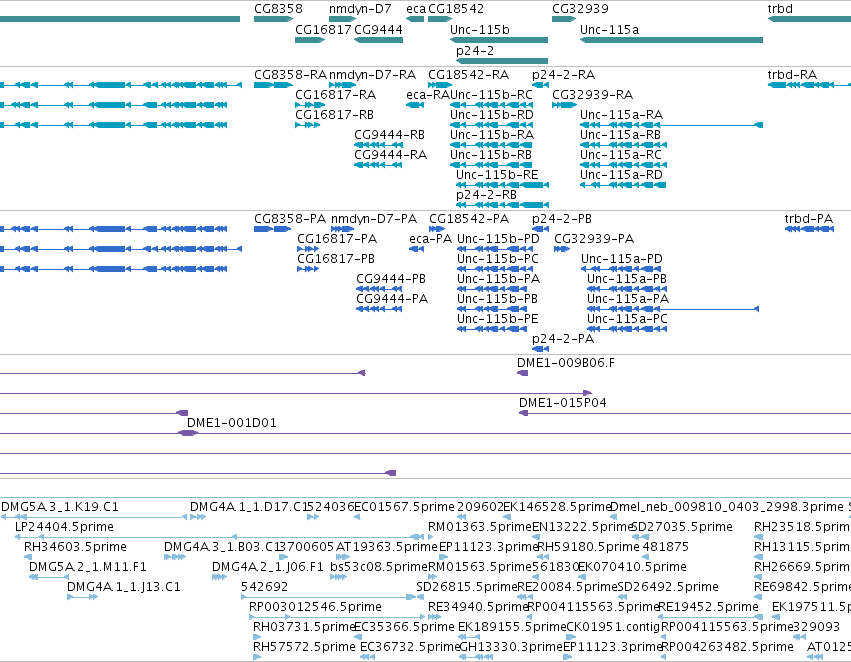
Task: Open the SD27035.5prime EST
Action: click(640, 537)
